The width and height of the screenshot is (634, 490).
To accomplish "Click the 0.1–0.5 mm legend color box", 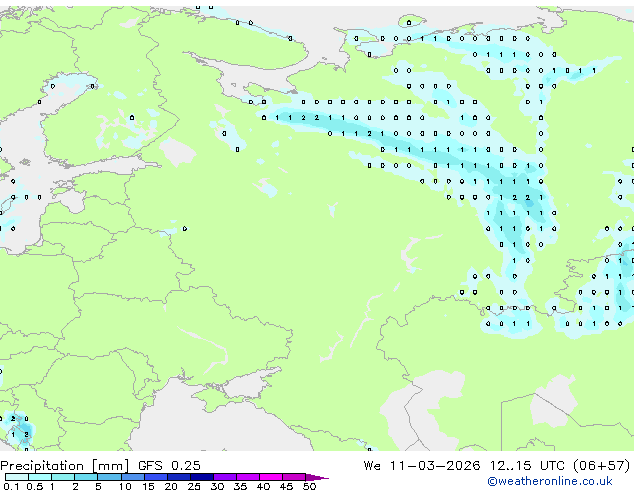I will pyautogui.click(x=17, y=477).
